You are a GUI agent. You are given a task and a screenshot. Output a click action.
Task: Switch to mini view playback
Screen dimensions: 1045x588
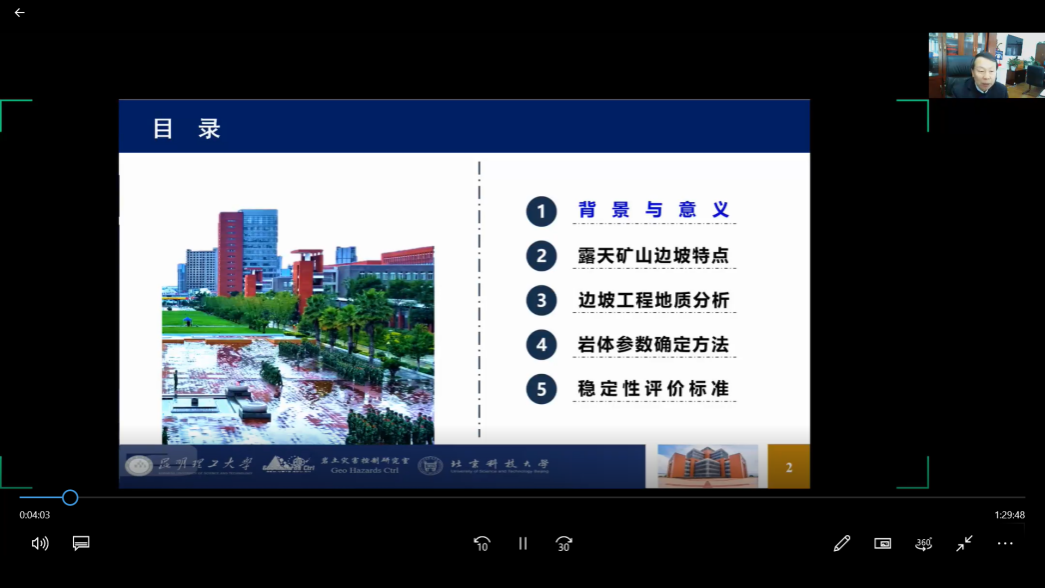[x=882, y=543]
